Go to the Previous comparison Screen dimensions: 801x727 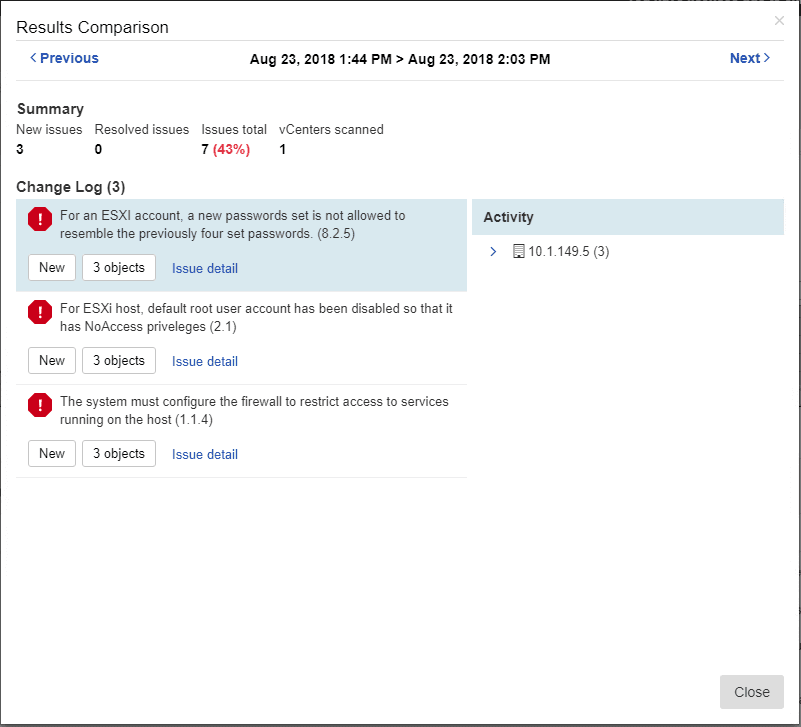(64, 58)
